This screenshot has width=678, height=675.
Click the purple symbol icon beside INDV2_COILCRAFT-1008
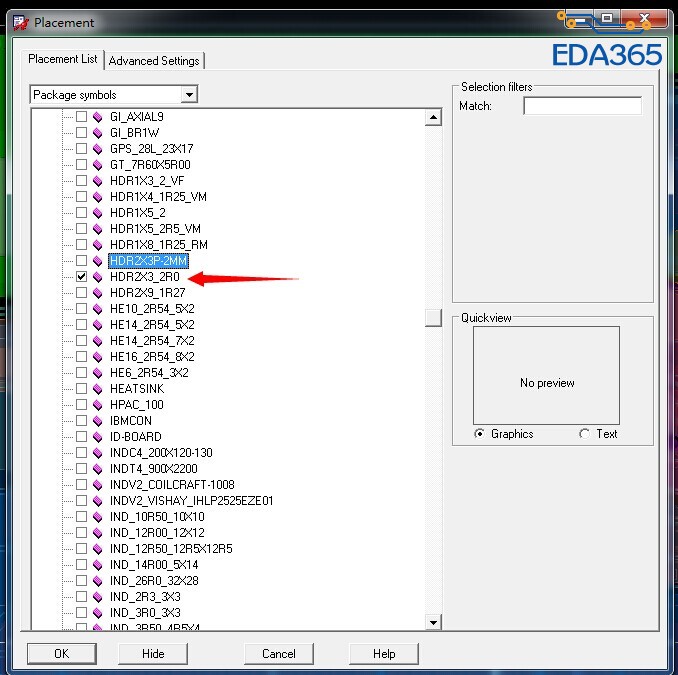(x=98, y=485)
